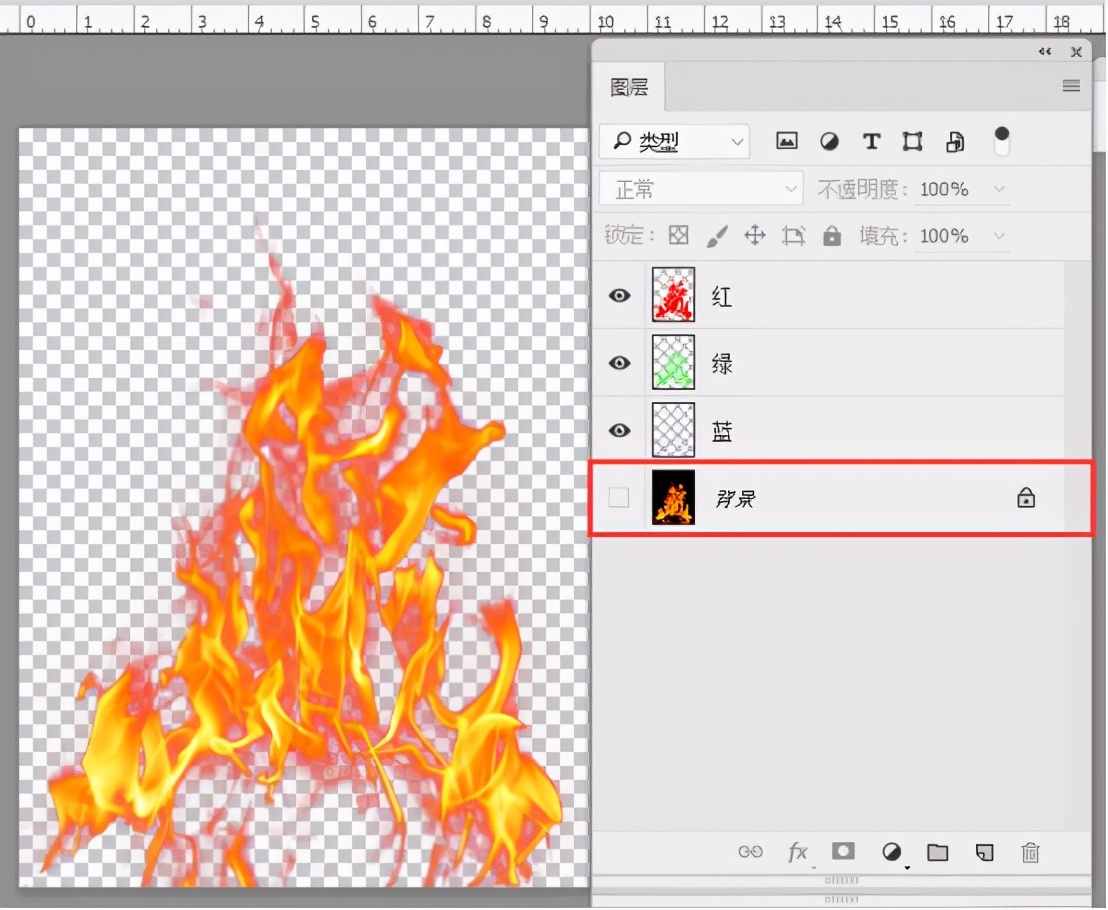The height and width of the screenshot is (910, 1108).
Task: Open the layers panel hamburger menu
Action: [1071, 86]
